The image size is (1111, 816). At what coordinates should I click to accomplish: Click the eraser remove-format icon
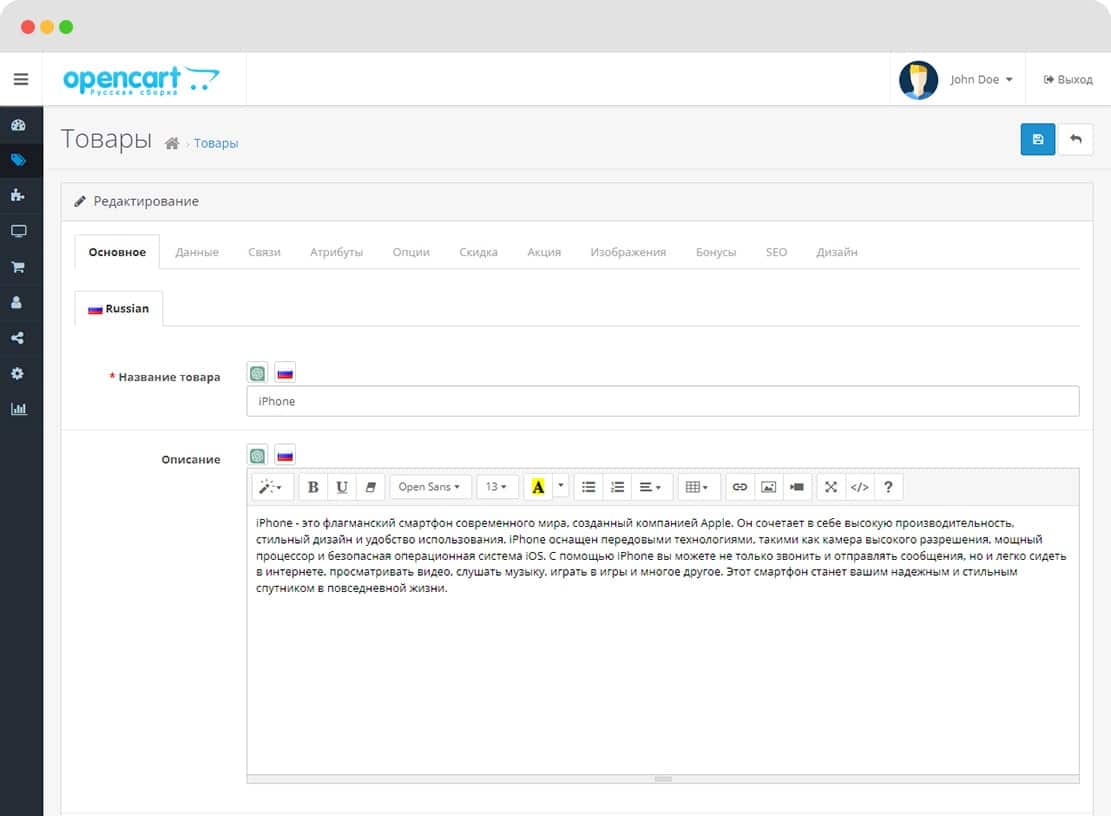tap(371, 487)
